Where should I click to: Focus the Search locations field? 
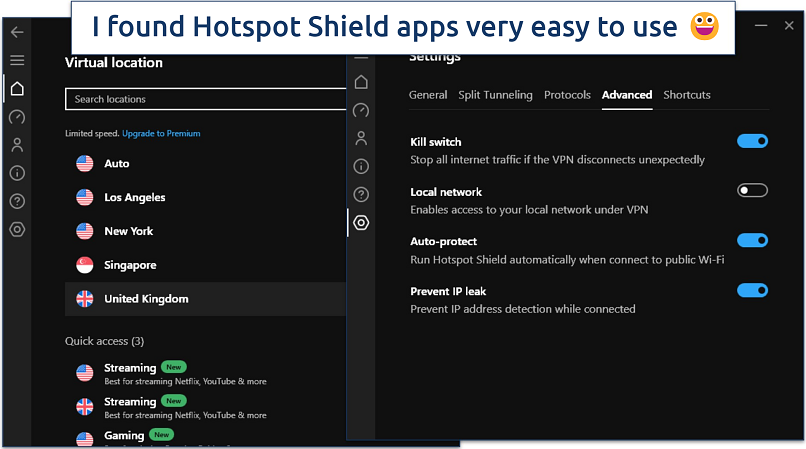click(x=206, y=99)
